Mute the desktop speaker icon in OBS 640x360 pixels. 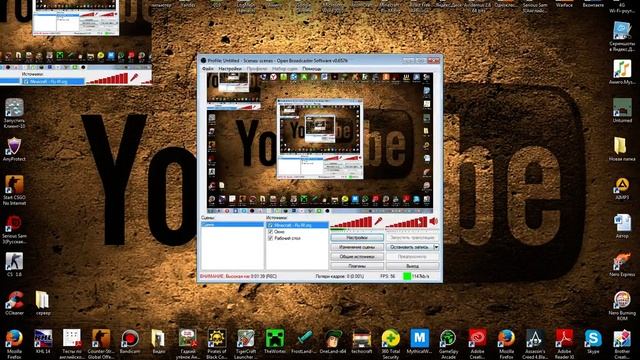coord(433,222)
